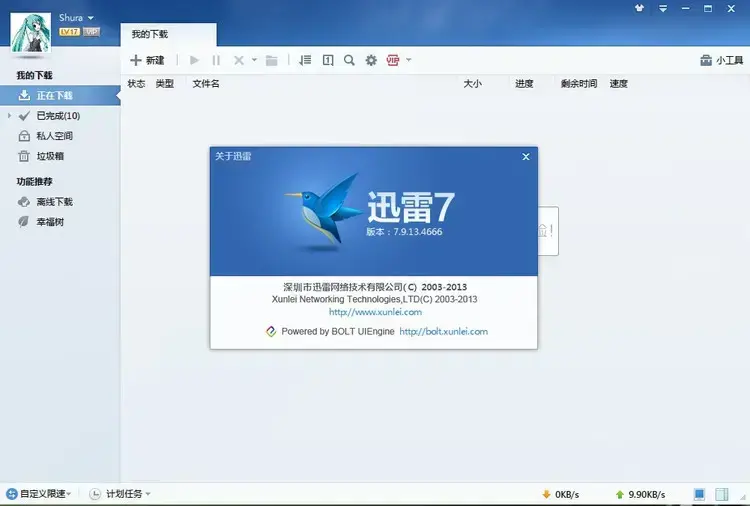Click the sort tasks list icon
750x506 pixels.
(305, 60)
